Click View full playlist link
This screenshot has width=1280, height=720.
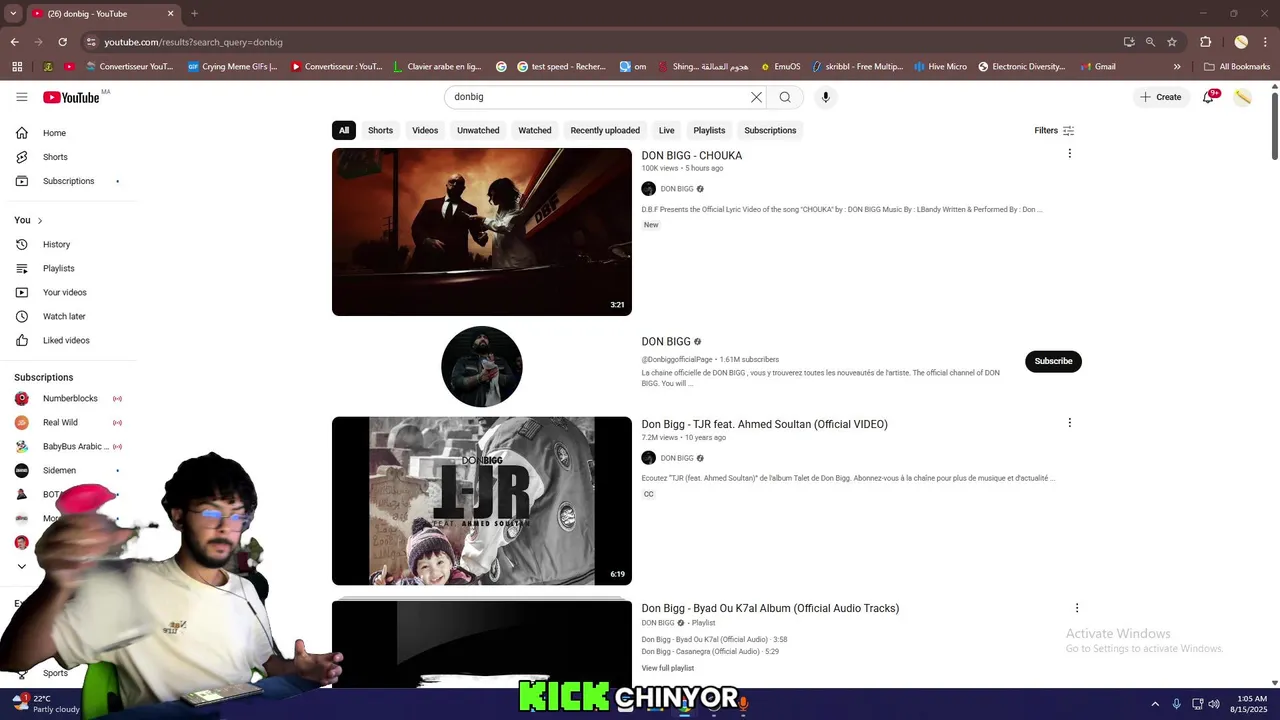[668, 668]
